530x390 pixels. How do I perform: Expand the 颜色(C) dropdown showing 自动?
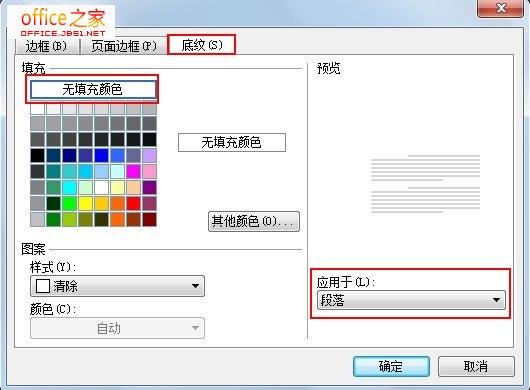[x=117, y=328]
